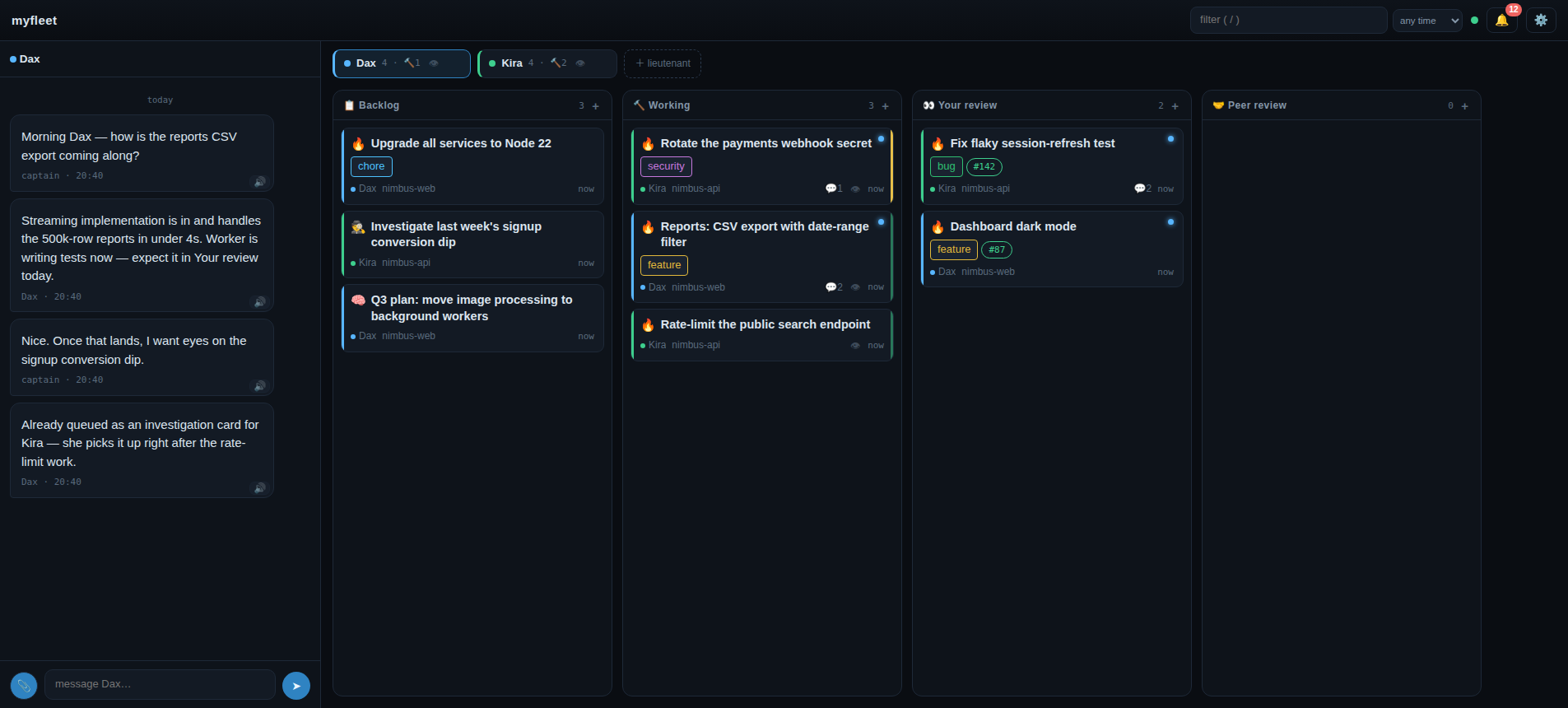This screenshot has height=708, width=1568.
Task: Toggle the eye on the webhook secret card
Action: pyautogui.click(x=855, y=189)
